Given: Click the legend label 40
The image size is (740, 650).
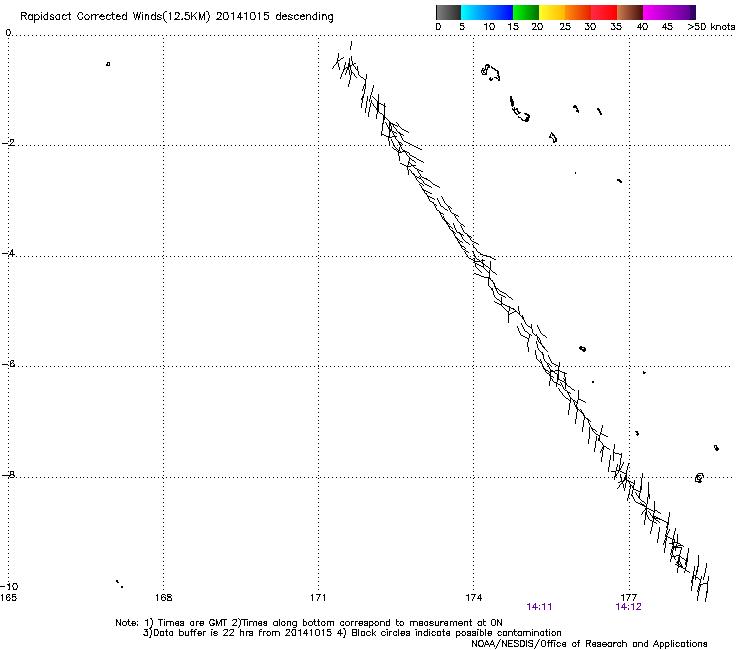Looking at the screenshot, I should click(642, 27).
